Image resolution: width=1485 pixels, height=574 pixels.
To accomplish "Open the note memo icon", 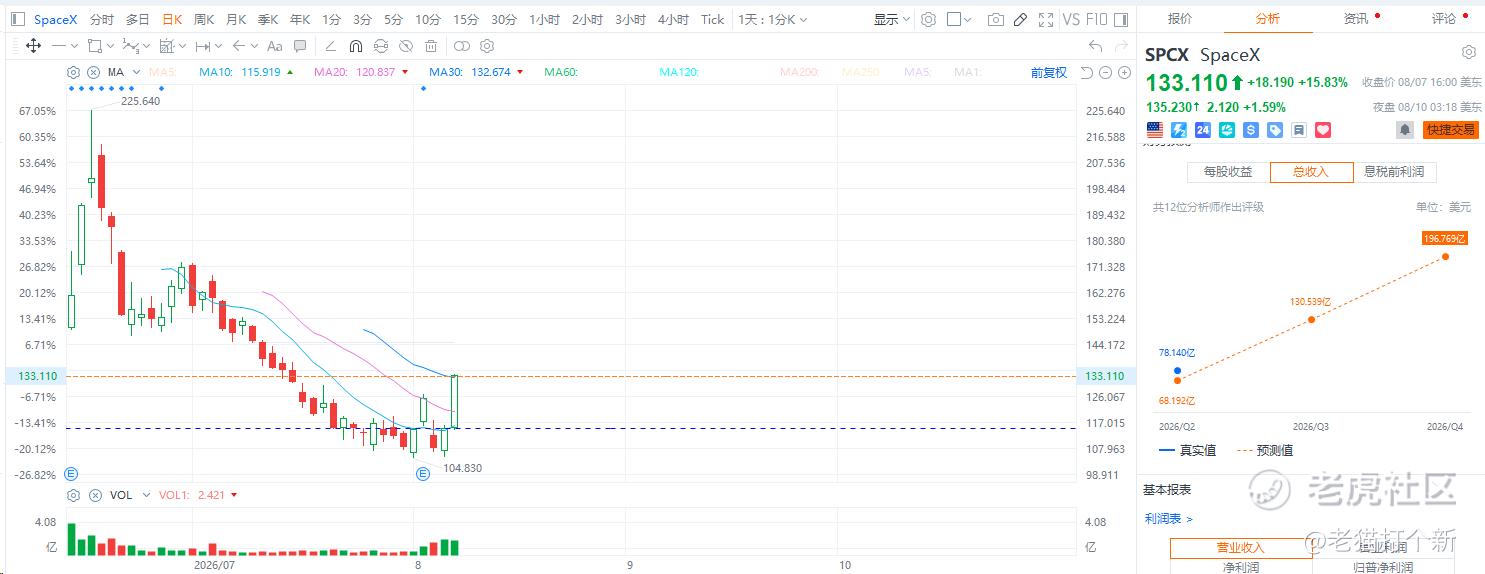I will [1298, 130].
